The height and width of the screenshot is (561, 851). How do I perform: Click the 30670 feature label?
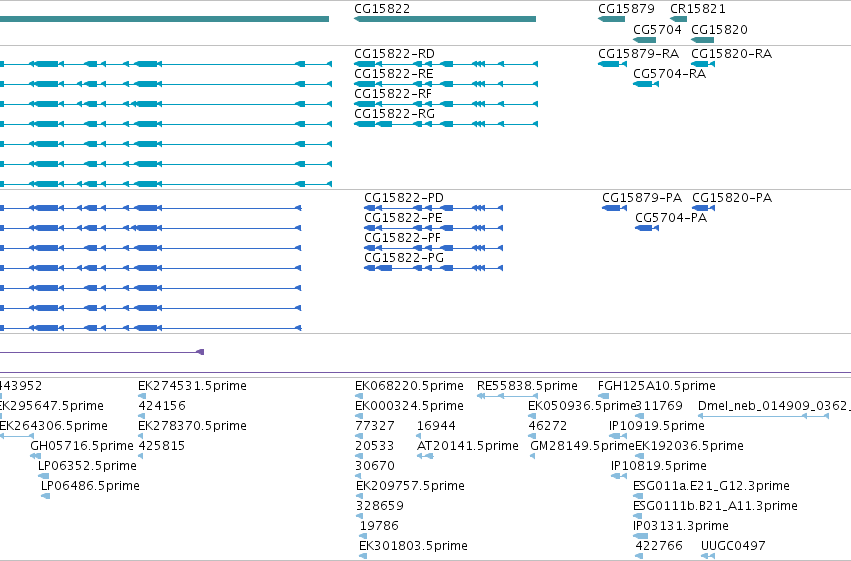point(374,466)
